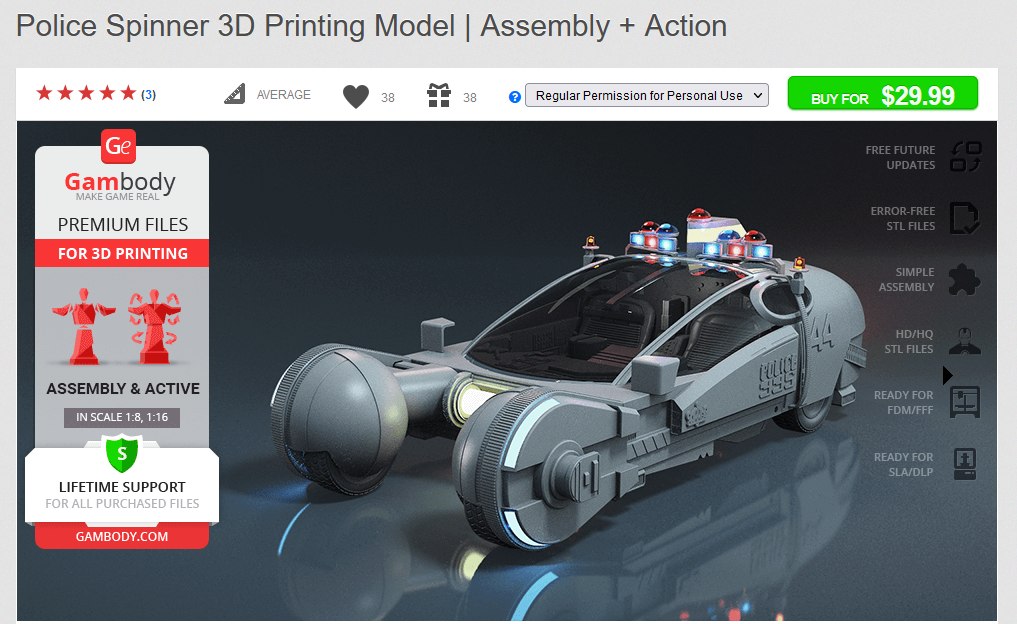Click the FOR 3D PRINTING red banner
The image size is (1017, 624).
tap(122, 253)
